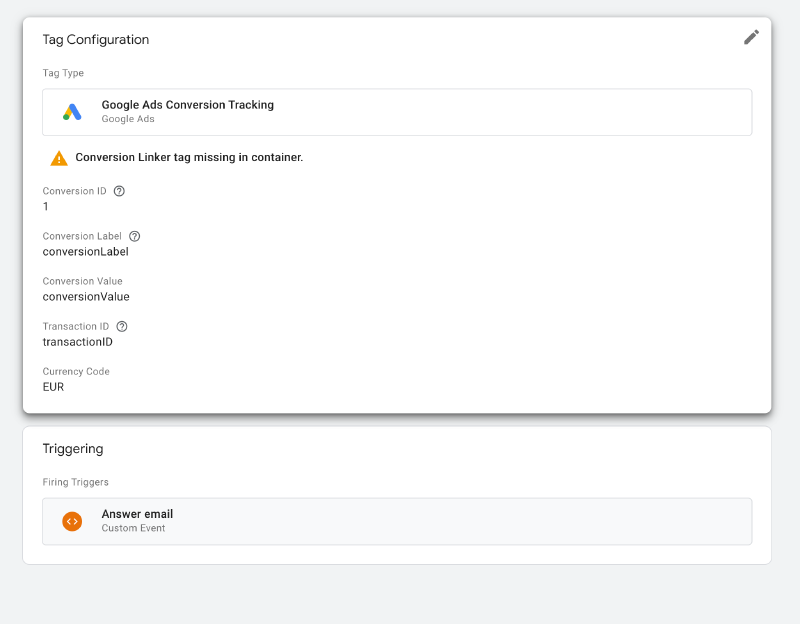
Task: Click the conversionLabel value field
Action: pyautogui.click(x=85, y=251)
